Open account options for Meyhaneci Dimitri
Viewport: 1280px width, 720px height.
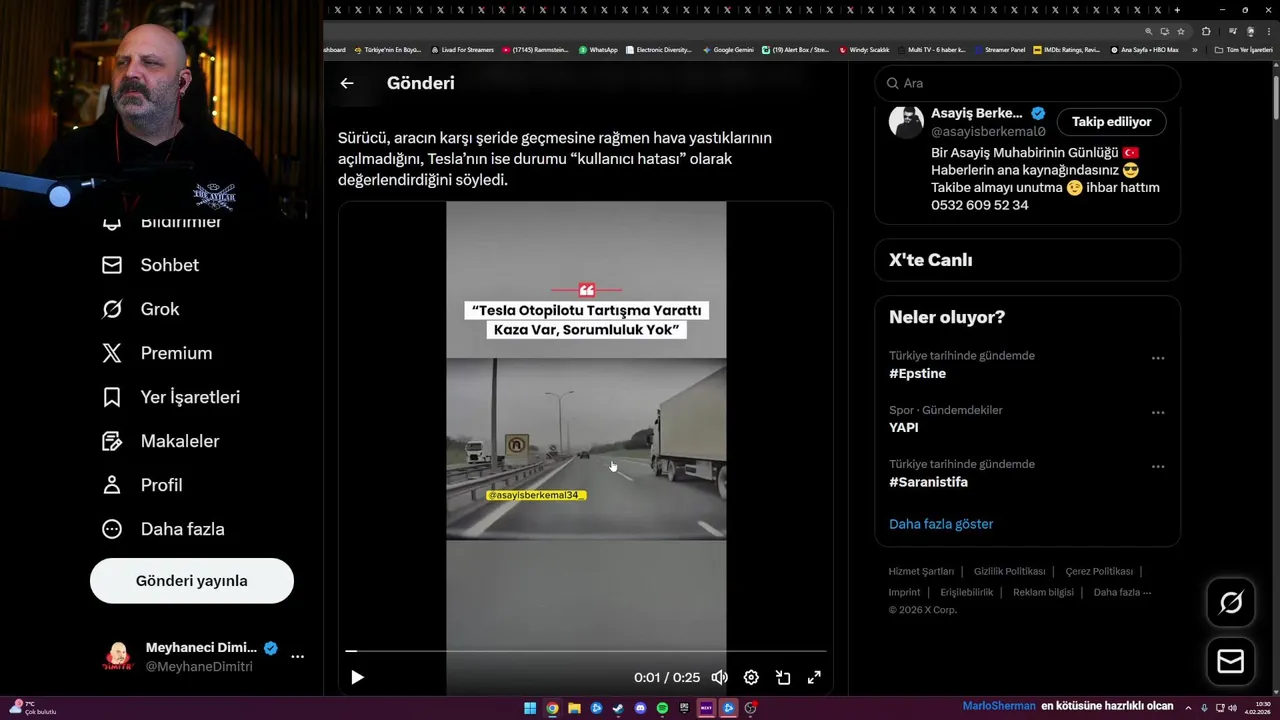click(297, 657)
